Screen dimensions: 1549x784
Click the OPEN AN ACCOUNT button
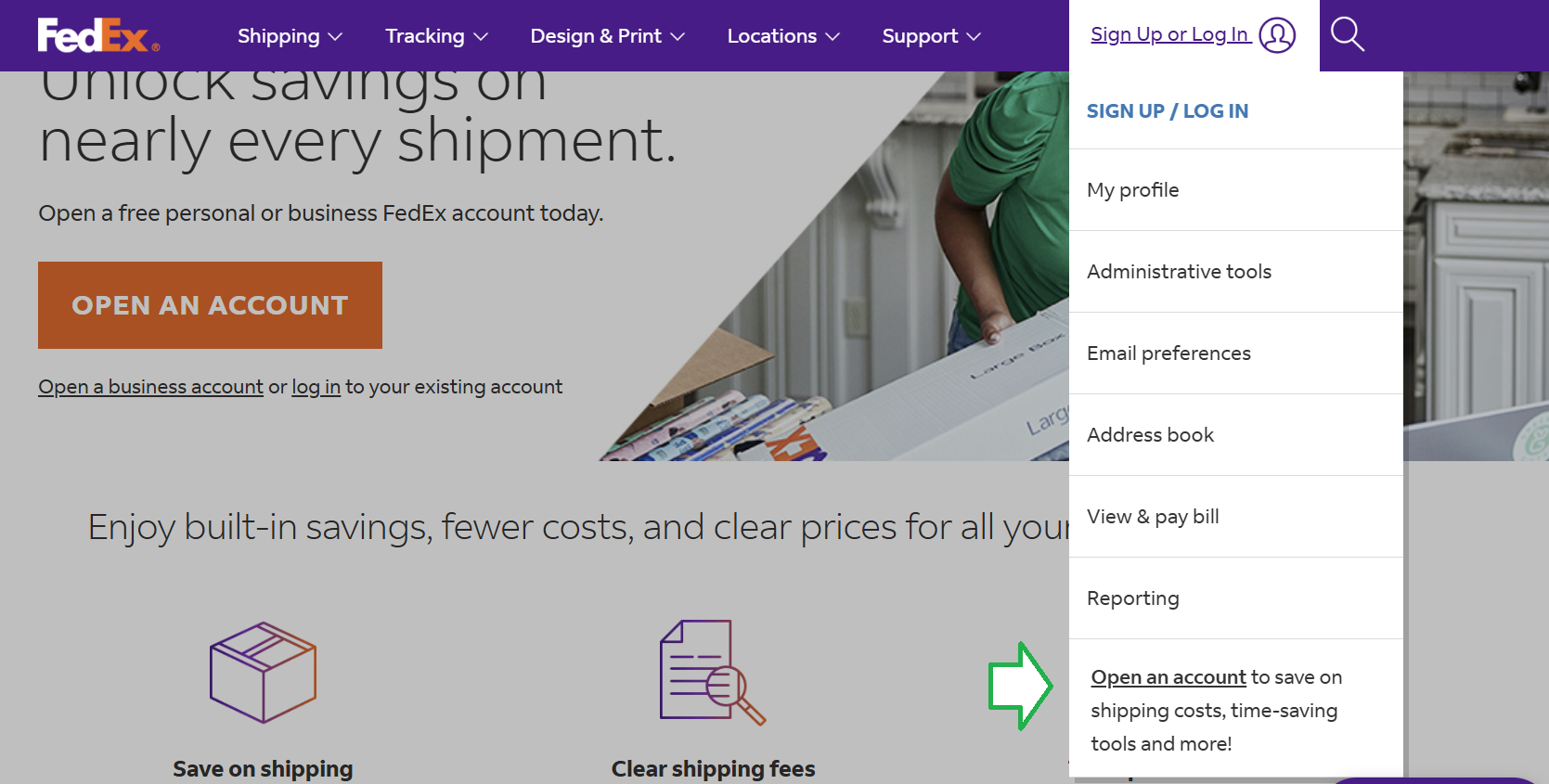point(210,304)
